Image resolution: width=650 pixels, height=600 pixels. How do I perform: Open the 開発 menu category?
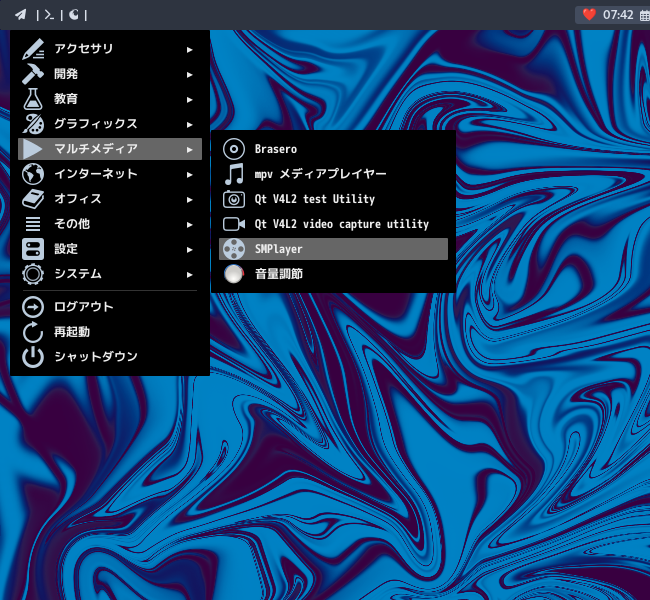point(110,74)
